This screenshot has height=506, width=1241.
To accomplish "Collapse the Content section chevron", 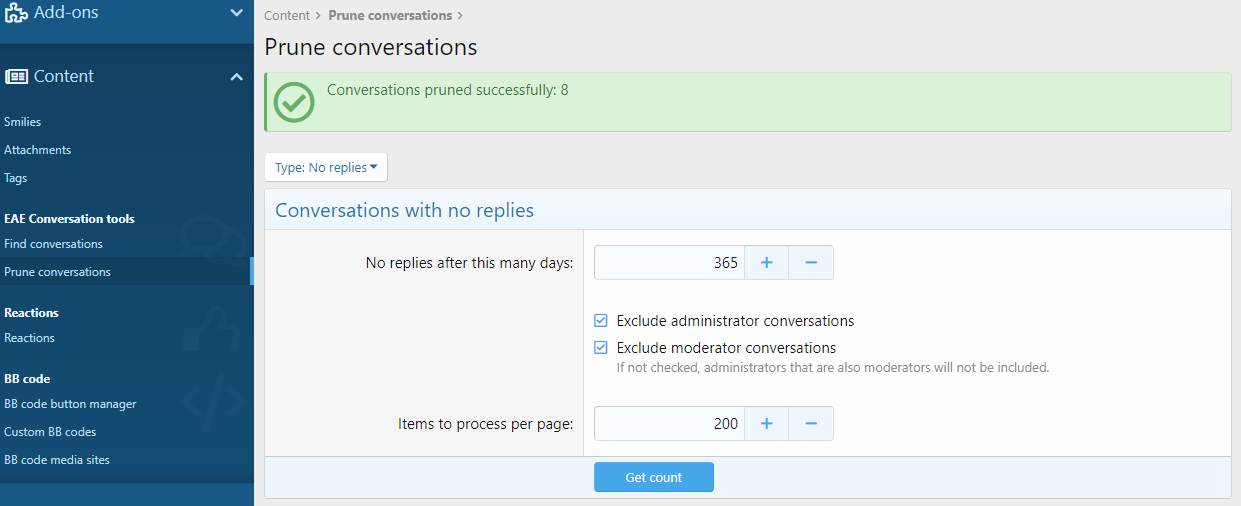I will tap(236, 77).
